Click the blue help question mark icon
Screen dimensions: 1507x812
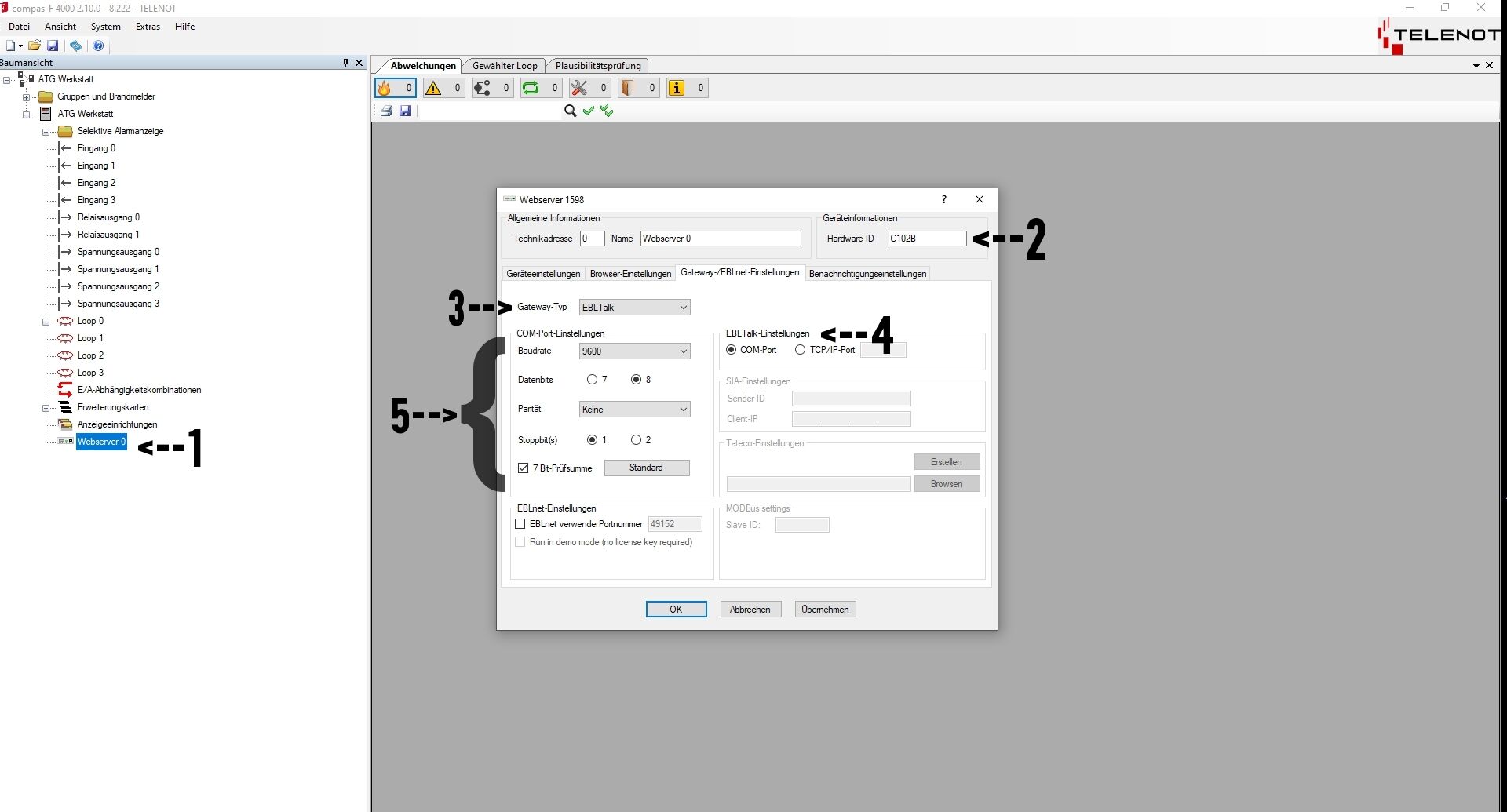tap(98, 46)
